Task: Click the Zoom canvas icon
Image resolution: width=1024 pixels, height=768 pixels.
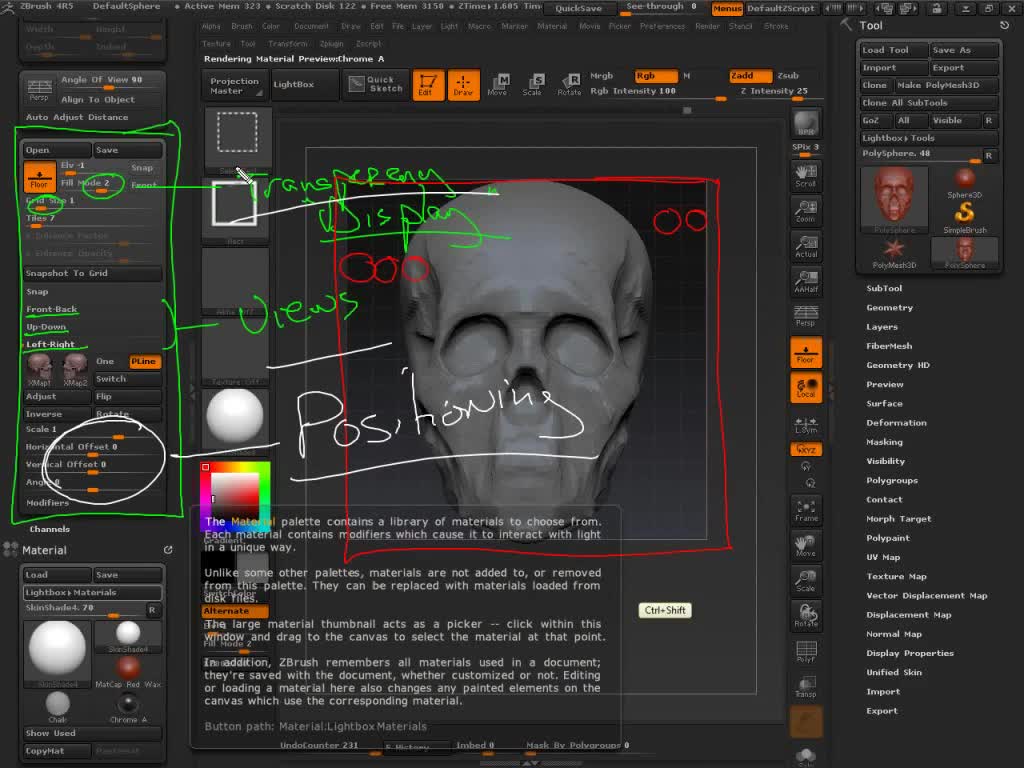Action: coord(806,211)
